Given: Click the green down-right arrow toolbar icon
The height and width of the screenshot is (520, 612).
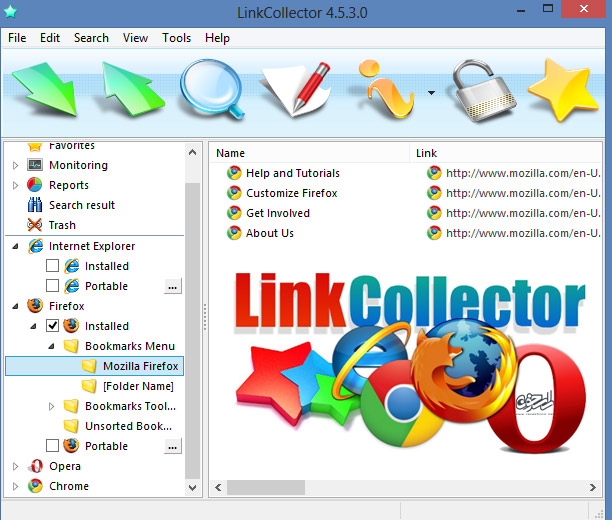Looking at the screenshot, I should click(x=45, y=90).
